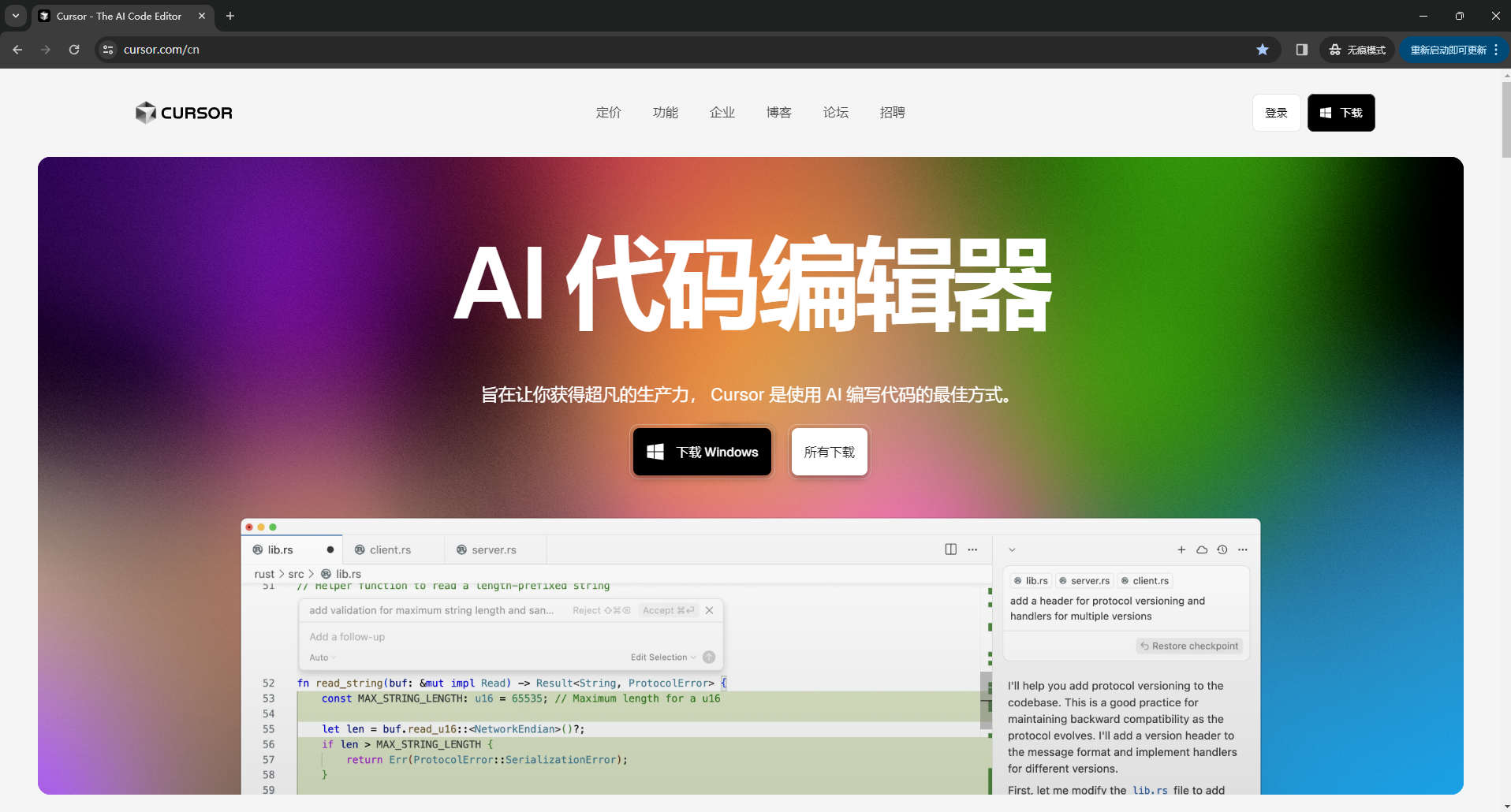Open the 博客 navigation item
This screenshot has width=1511, height=812.
point(778,113)
